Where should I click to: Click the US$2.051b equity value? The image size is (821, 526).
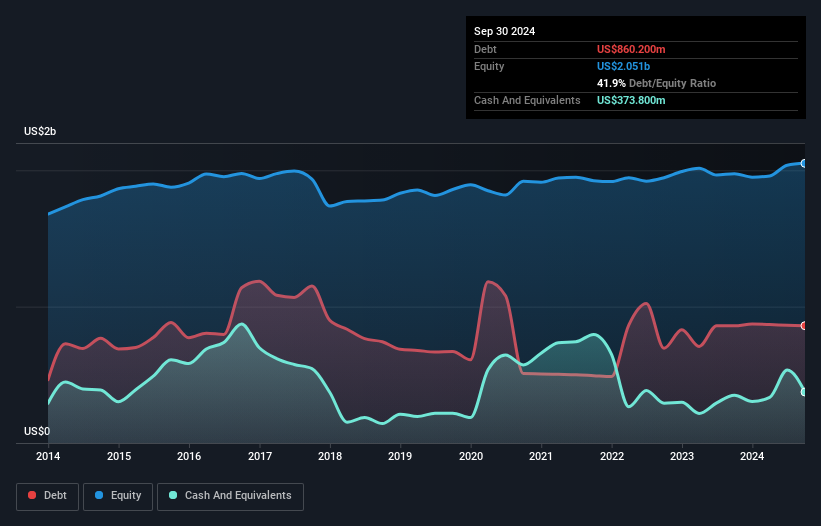point(623,66)
